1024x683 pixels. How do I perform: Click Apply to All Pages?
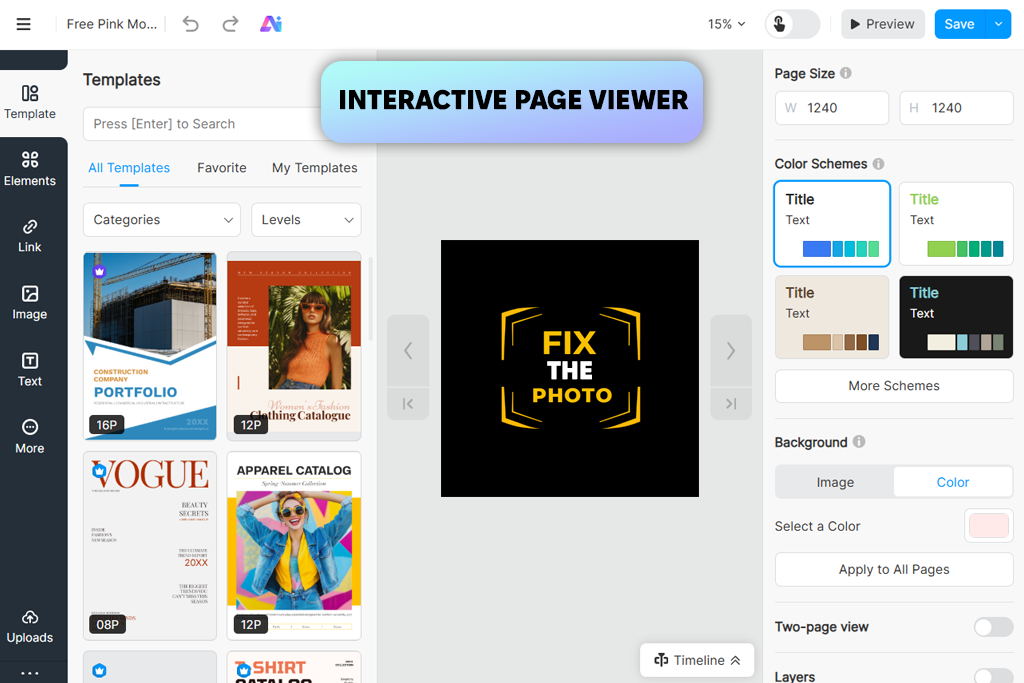pos(894,569)
